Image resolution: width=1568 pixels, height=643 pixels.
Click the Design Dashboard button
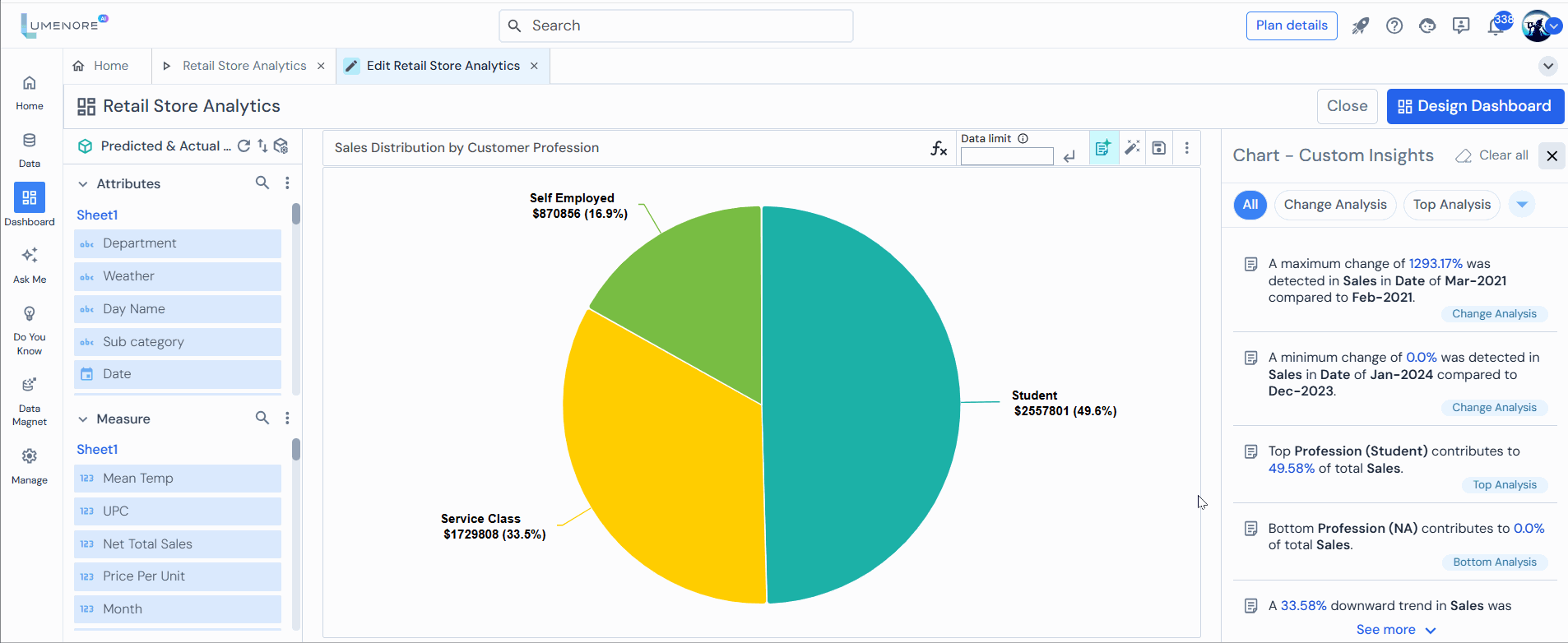tap(1475, 106)
